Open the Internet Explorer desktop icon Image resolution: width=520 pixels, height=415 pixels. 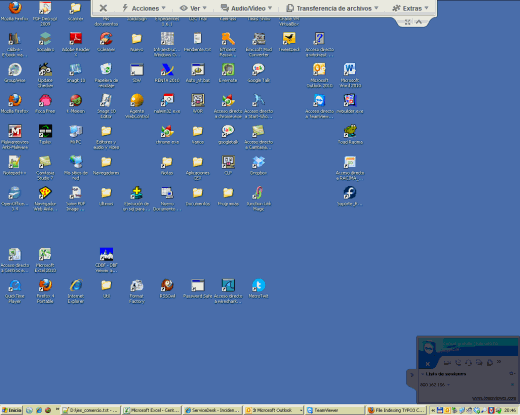tap(76, 291)
